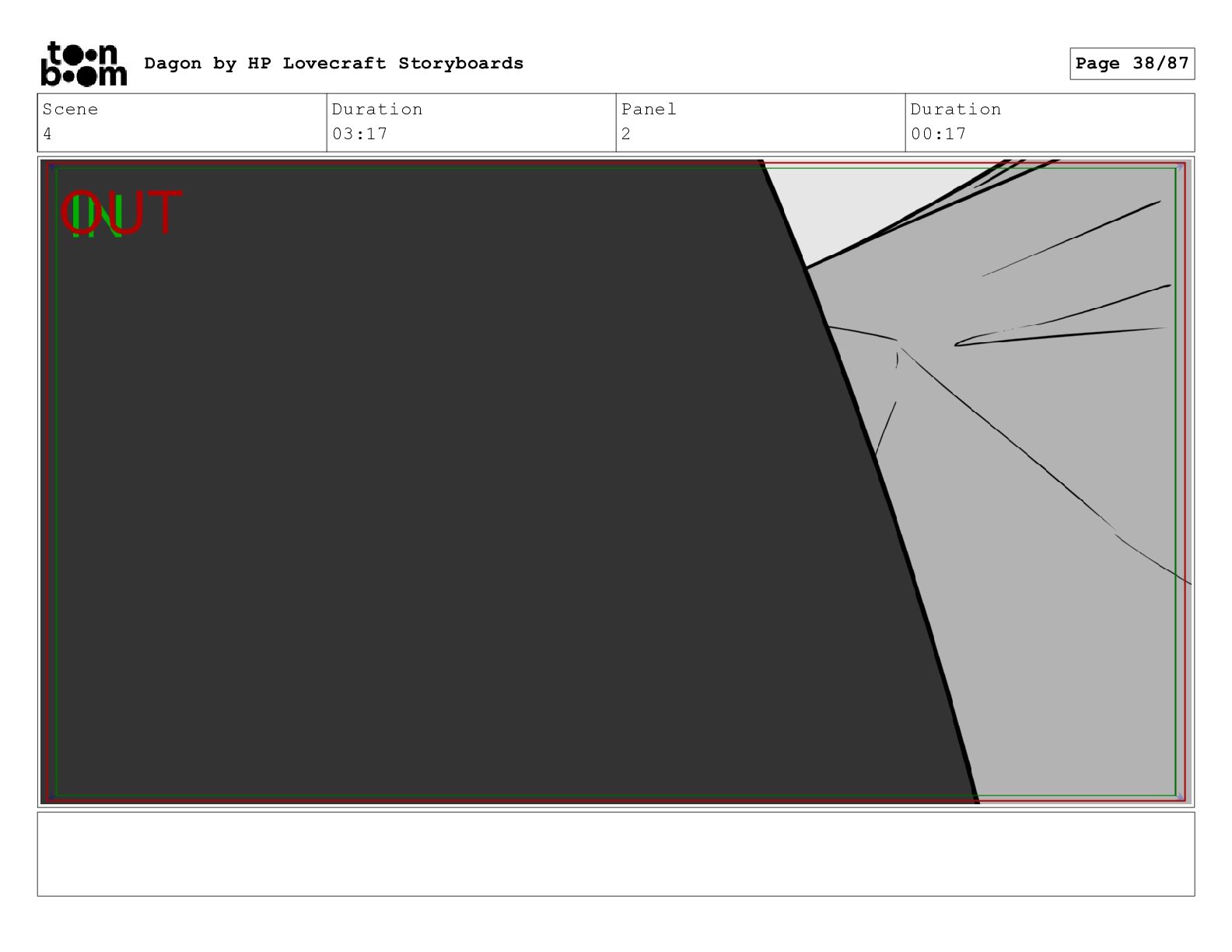
Task: Select the panel duration value '00:17'
Action: [x=939, y=134]
